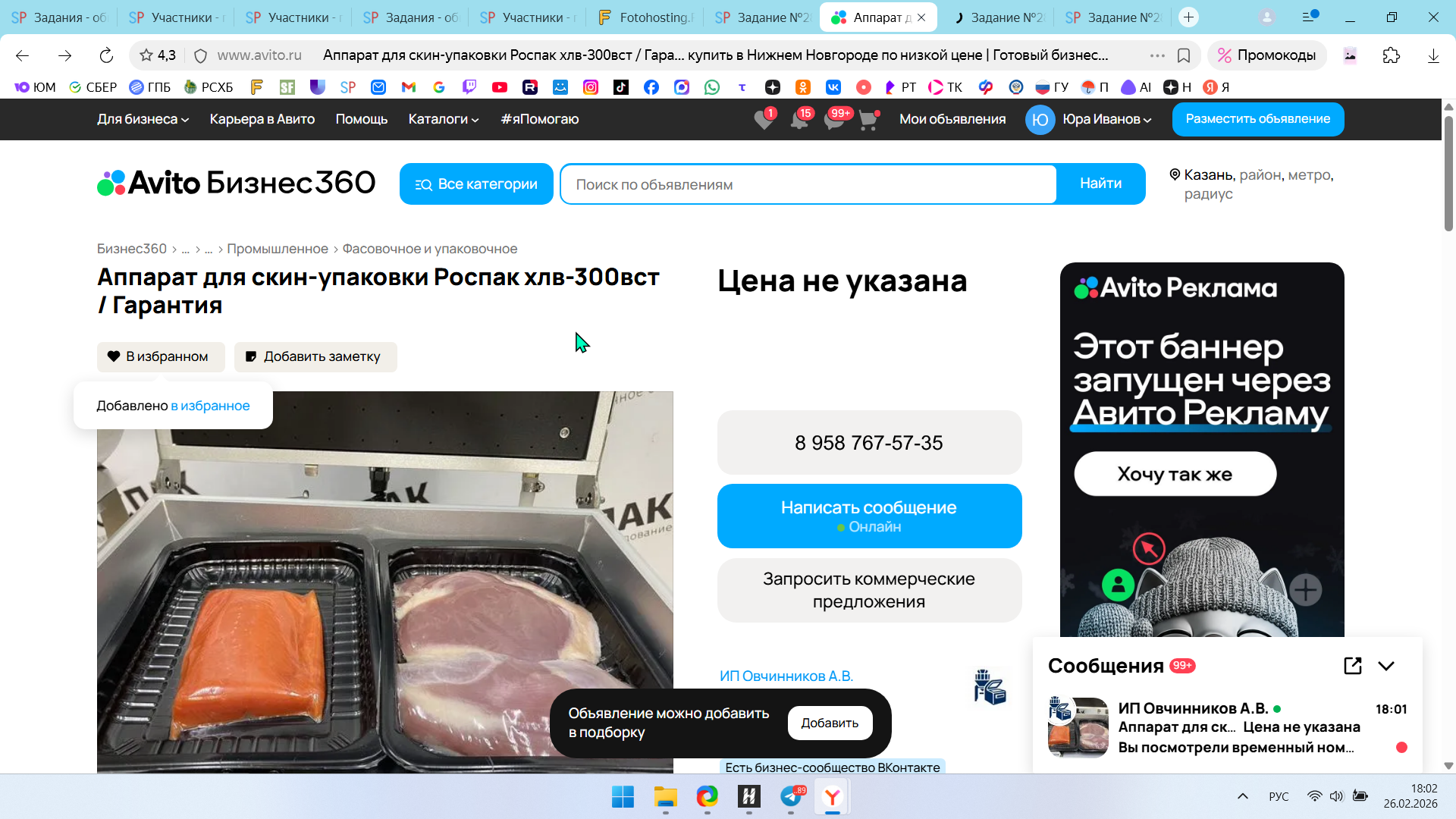Open ИП Овчинников А.В. seller link
The image size is (1456, 819).
786,676
